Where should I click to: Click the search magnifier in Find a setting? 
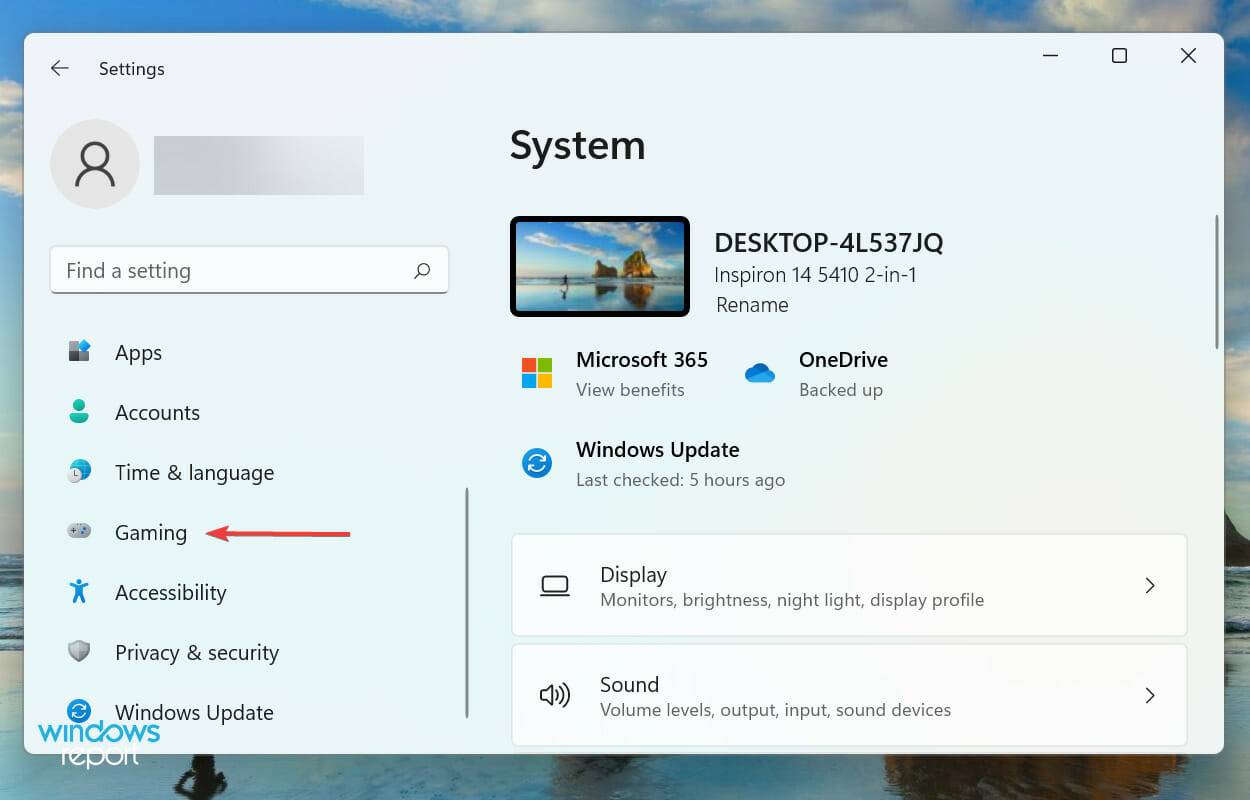coord(423,270)
